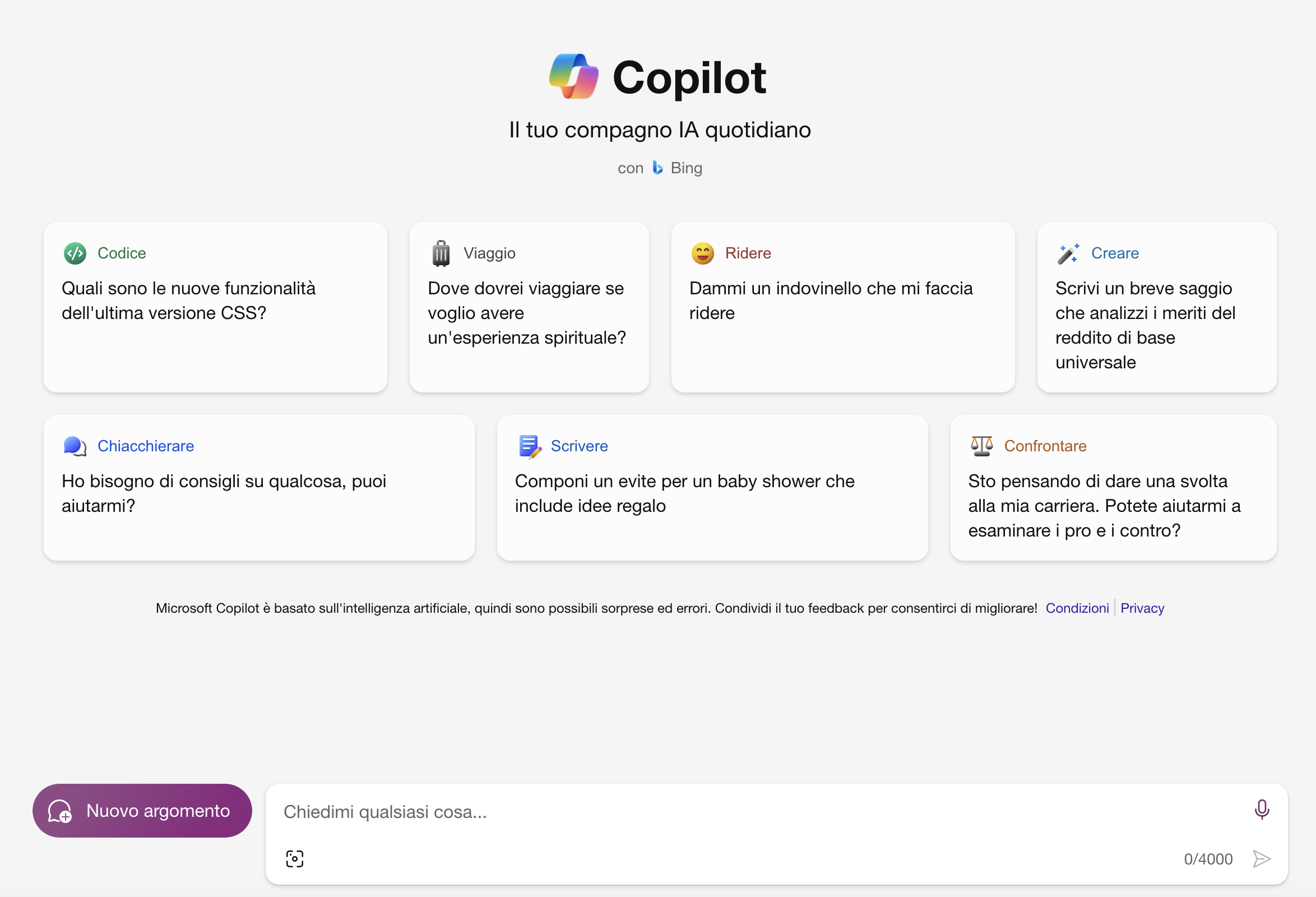
Task: Choose the indovinello suggestion card
Action: point(842,307)
